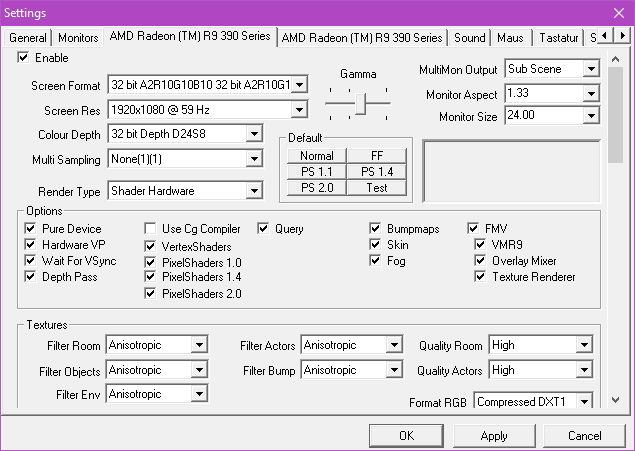635x451 pixels.
Task: Enable the Use Cg Compiler option
Action: pyautogui.click(x=151, y=229)
